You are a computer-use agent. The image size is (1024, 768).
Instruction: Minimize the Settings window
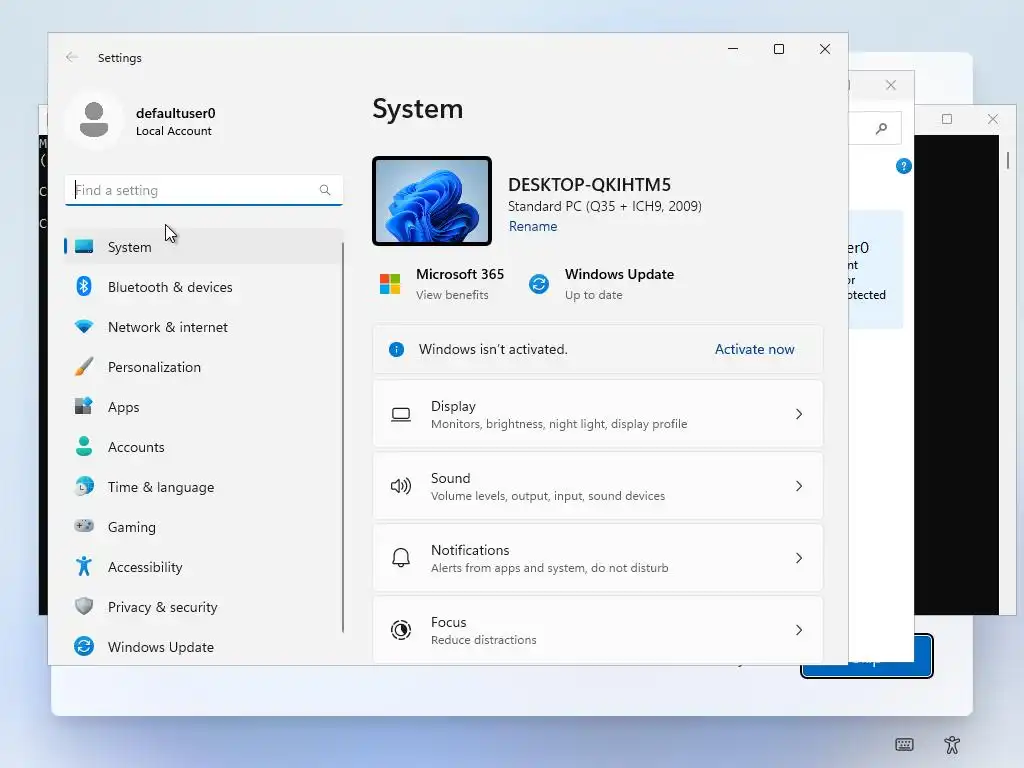tap(733, 49)
